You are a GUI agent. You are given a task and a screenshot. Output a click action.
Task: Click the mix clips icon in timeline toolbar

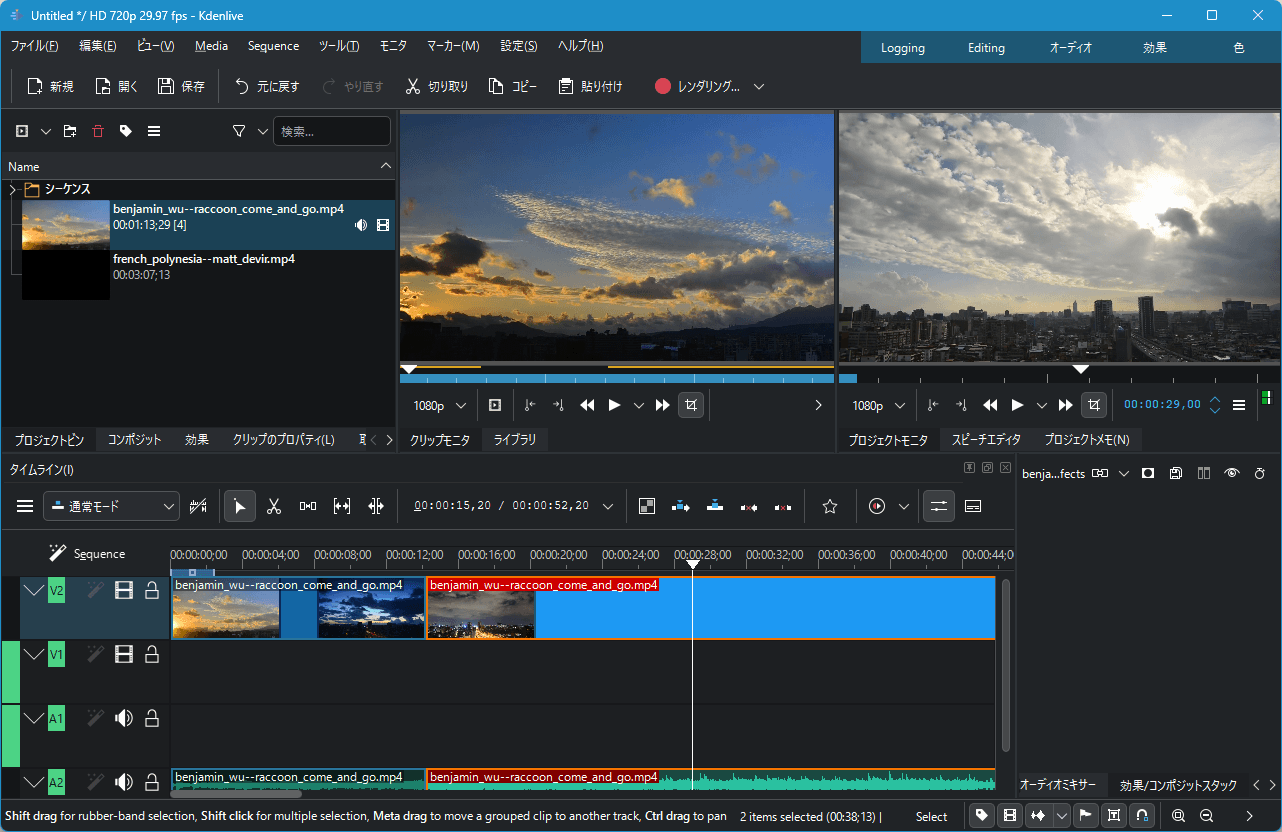click(647, 507)
